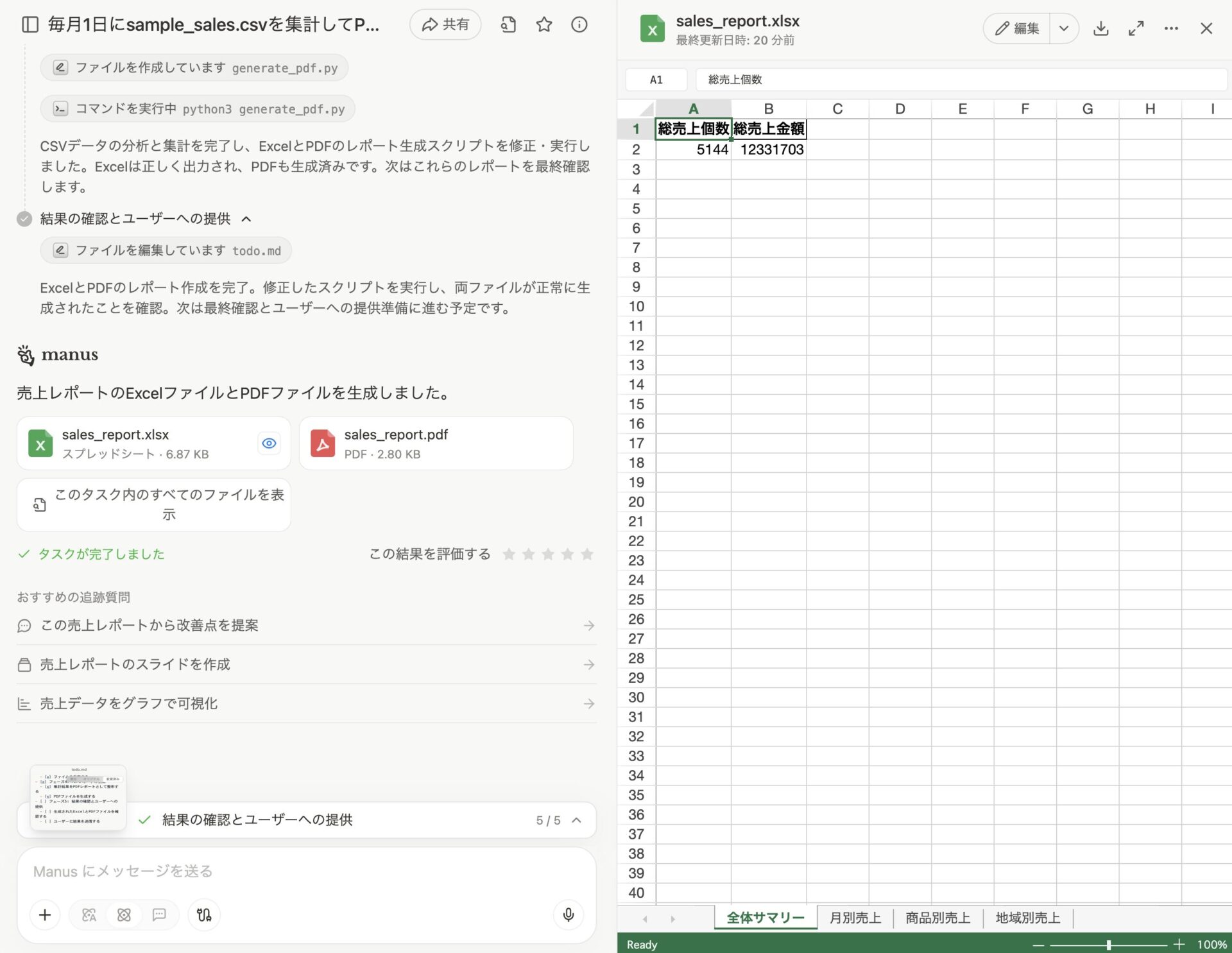
Task: Open tool settings via the sliders icon
Action: (204, 915)
